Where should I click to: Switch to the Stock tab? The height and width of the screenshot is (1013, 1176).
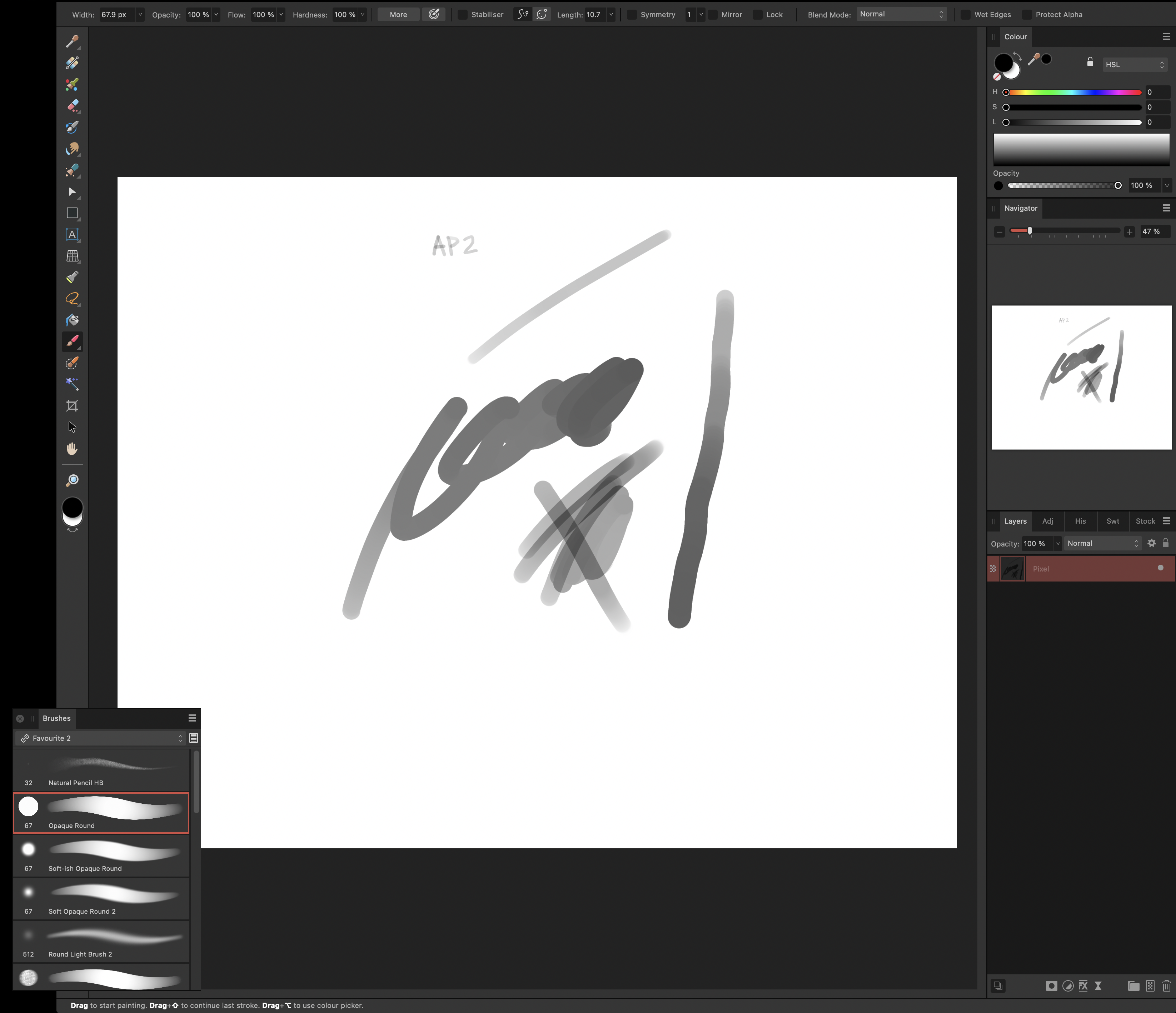1145,521
